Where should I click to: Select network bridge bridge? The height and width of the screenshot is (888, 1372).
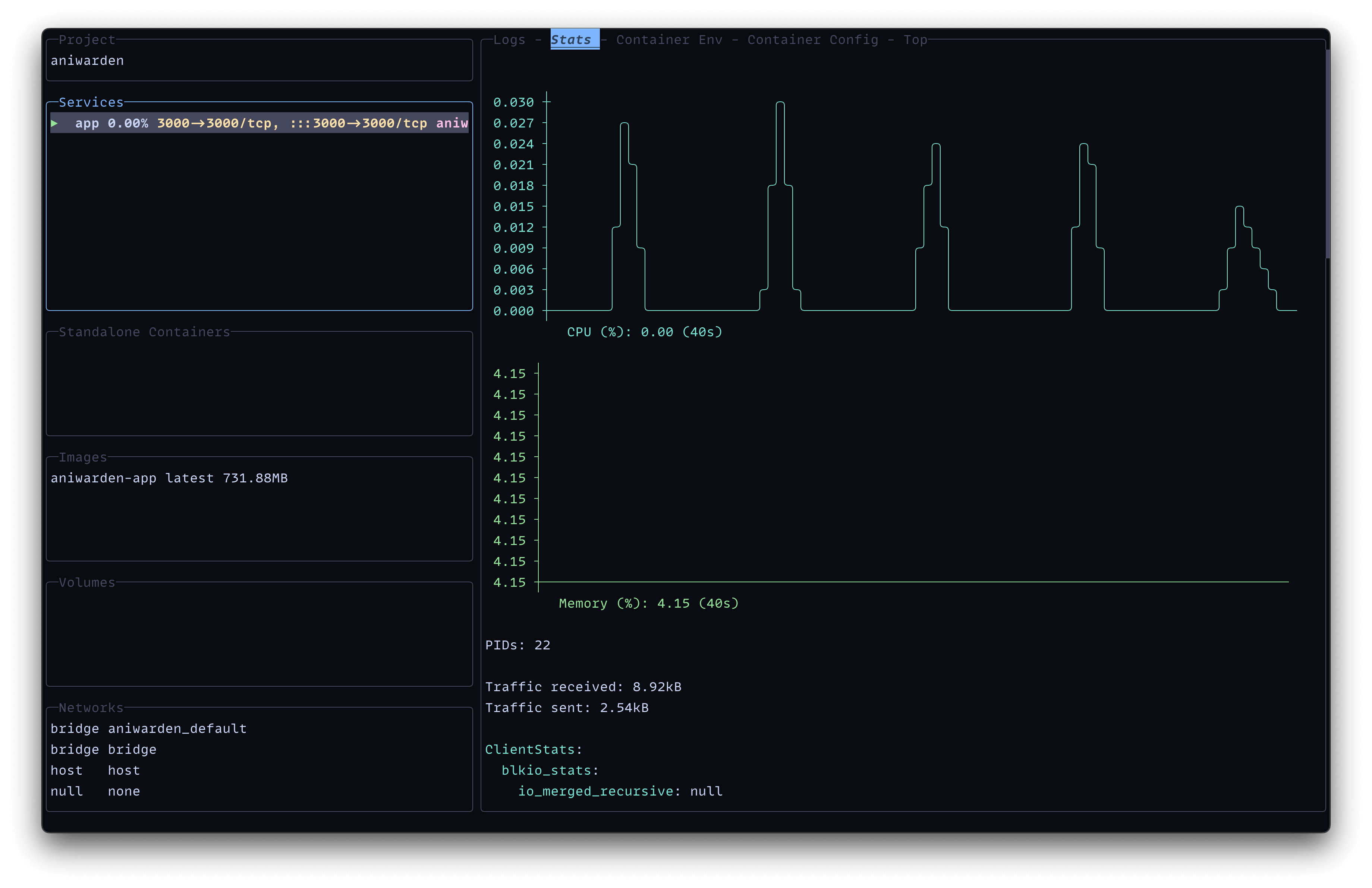(104, 749)
